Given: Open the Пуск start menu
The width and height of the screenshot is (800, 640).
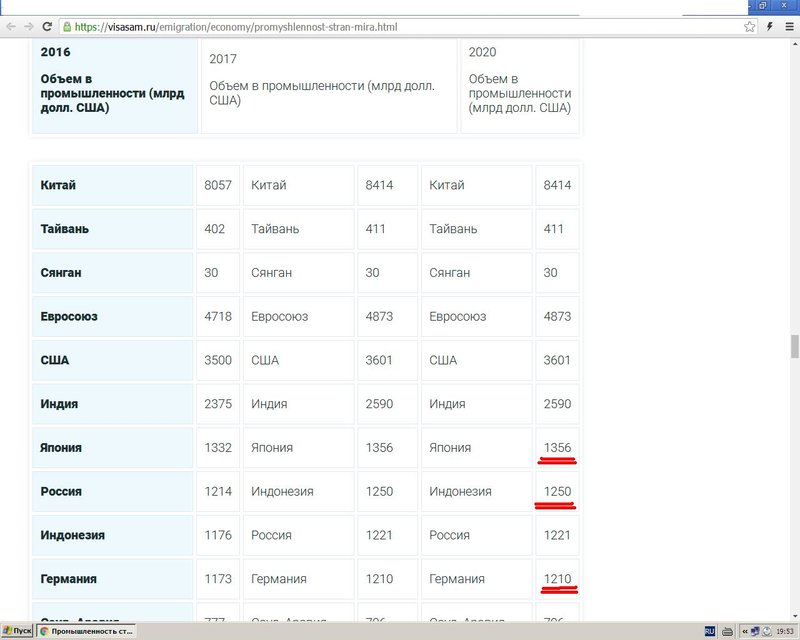Looking at the screenshot, I should [x=18, y=631].
